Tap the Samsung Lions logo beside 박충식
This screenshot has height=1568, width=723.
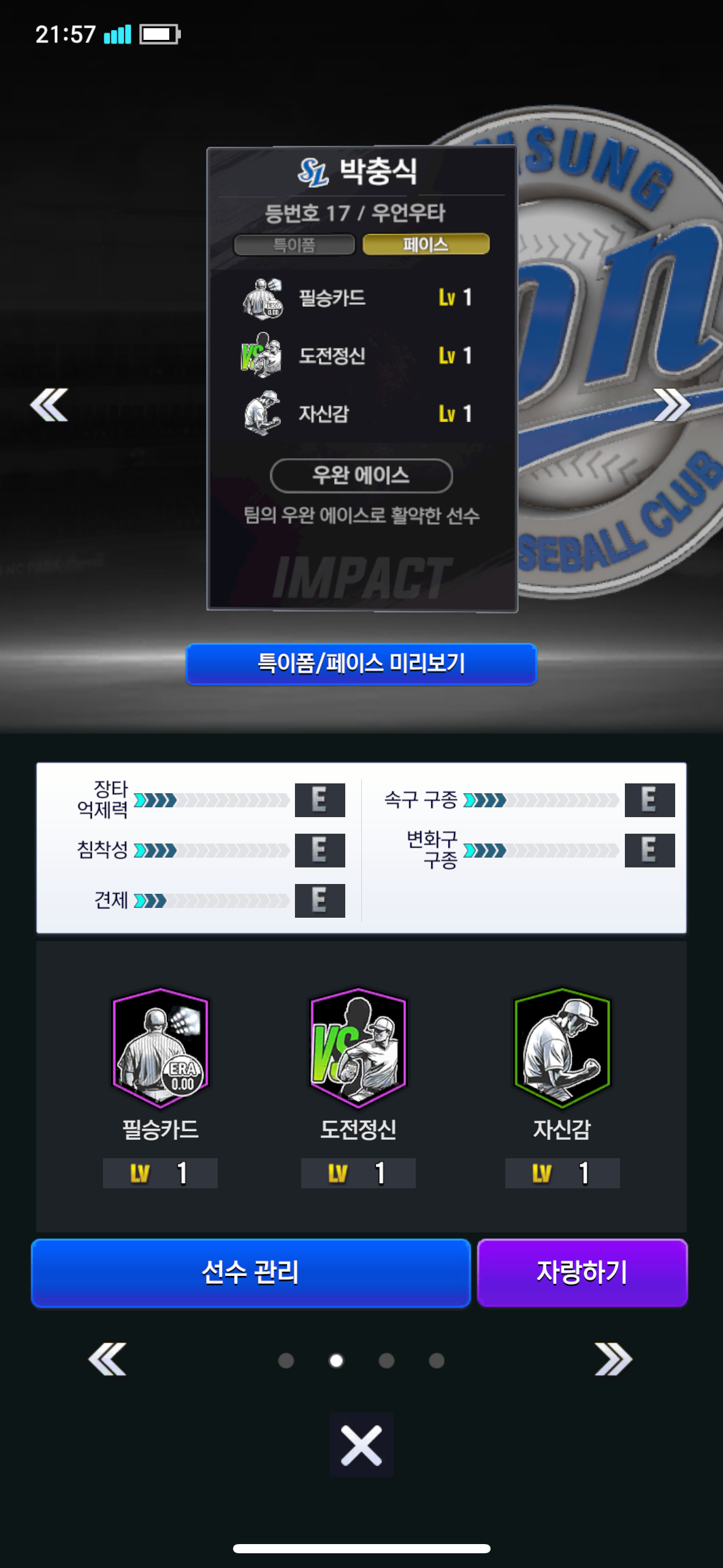click(x=313, y=172)
